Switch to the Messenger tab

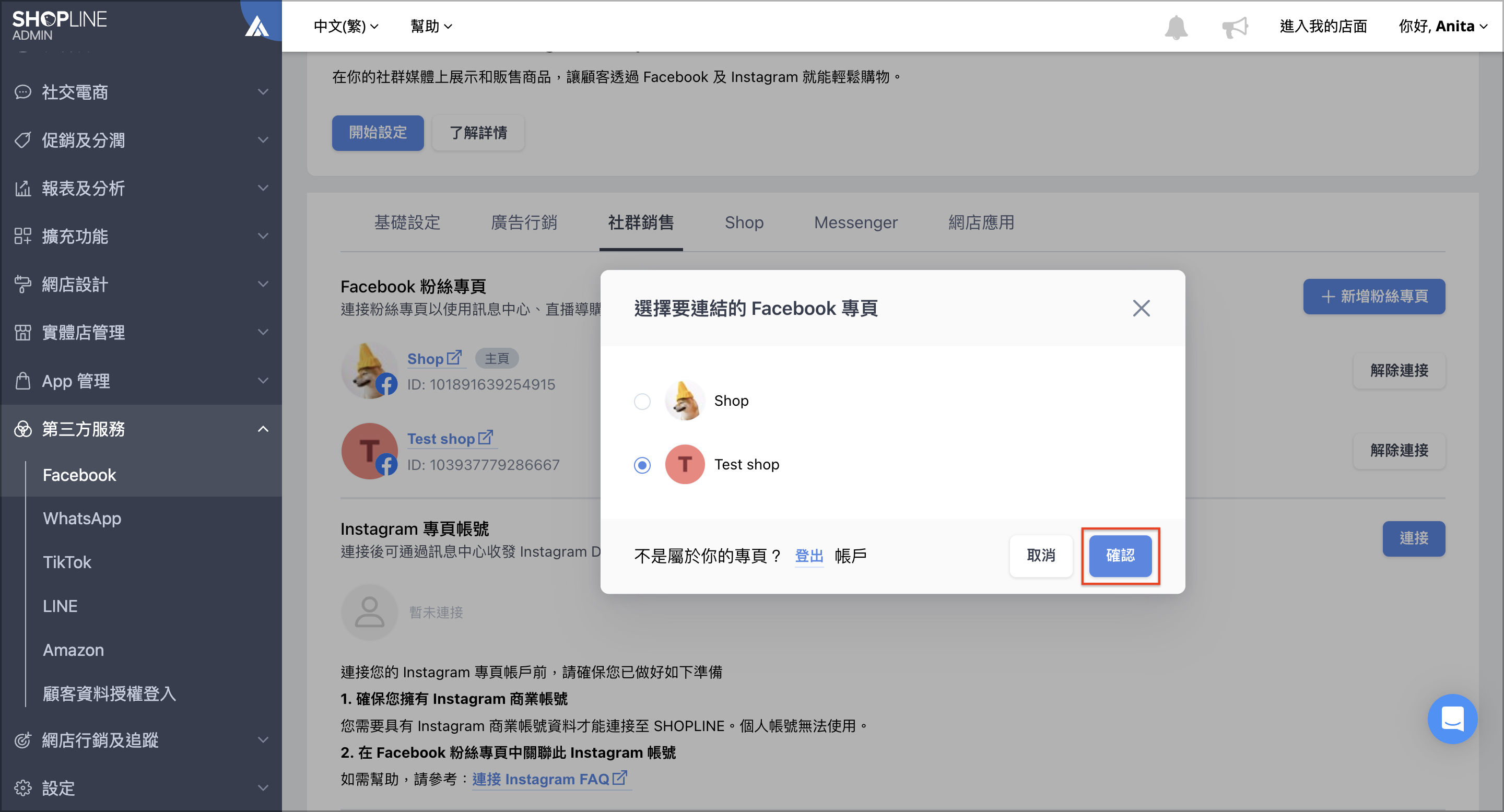(855, 222)
